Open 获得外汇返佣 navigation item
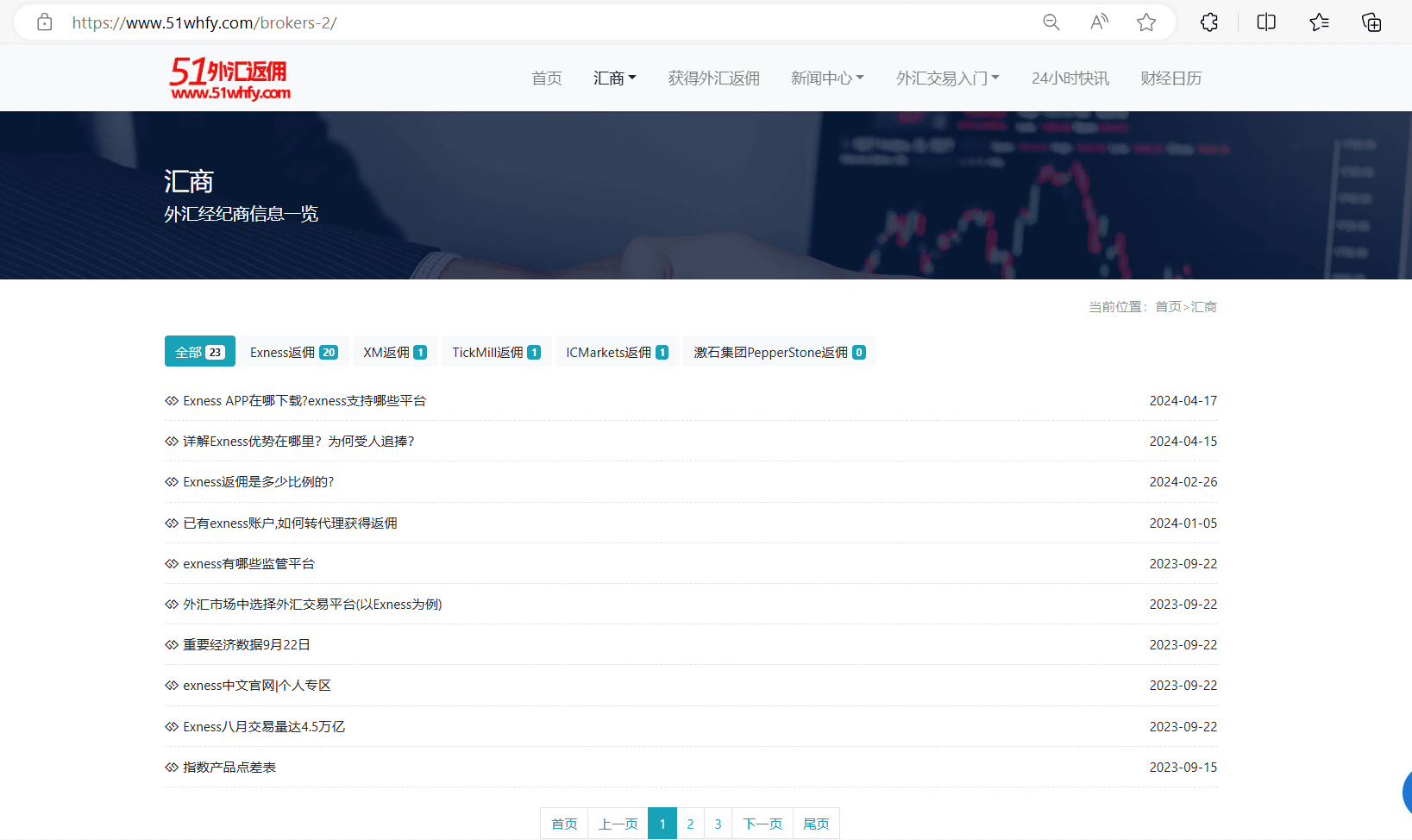This screenshot has width=1412, height=840. 714,78
